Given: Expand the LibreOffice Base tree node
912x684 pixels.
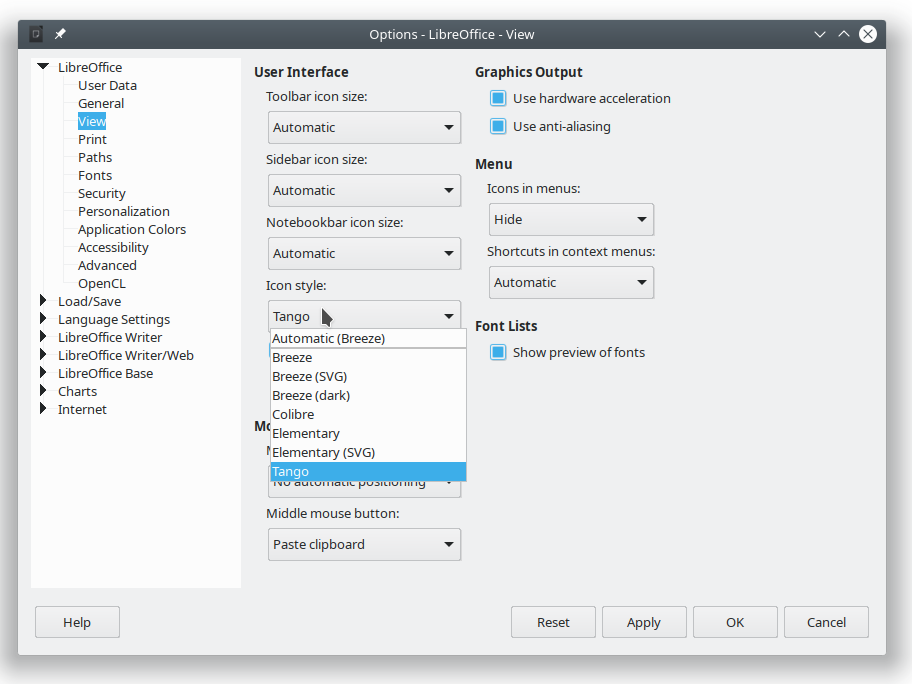Looking at the screenshot, I should click(43, 373).
